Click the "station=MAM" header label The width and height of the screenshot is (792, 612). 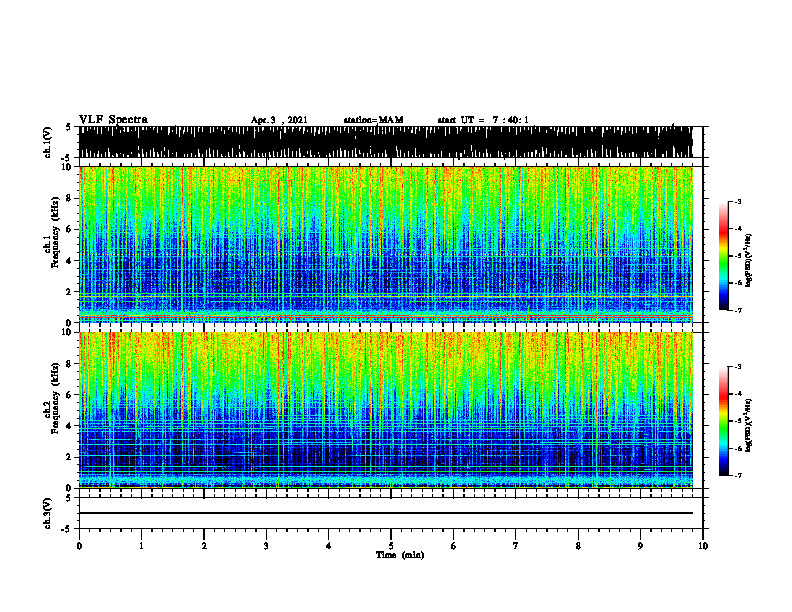373,120
